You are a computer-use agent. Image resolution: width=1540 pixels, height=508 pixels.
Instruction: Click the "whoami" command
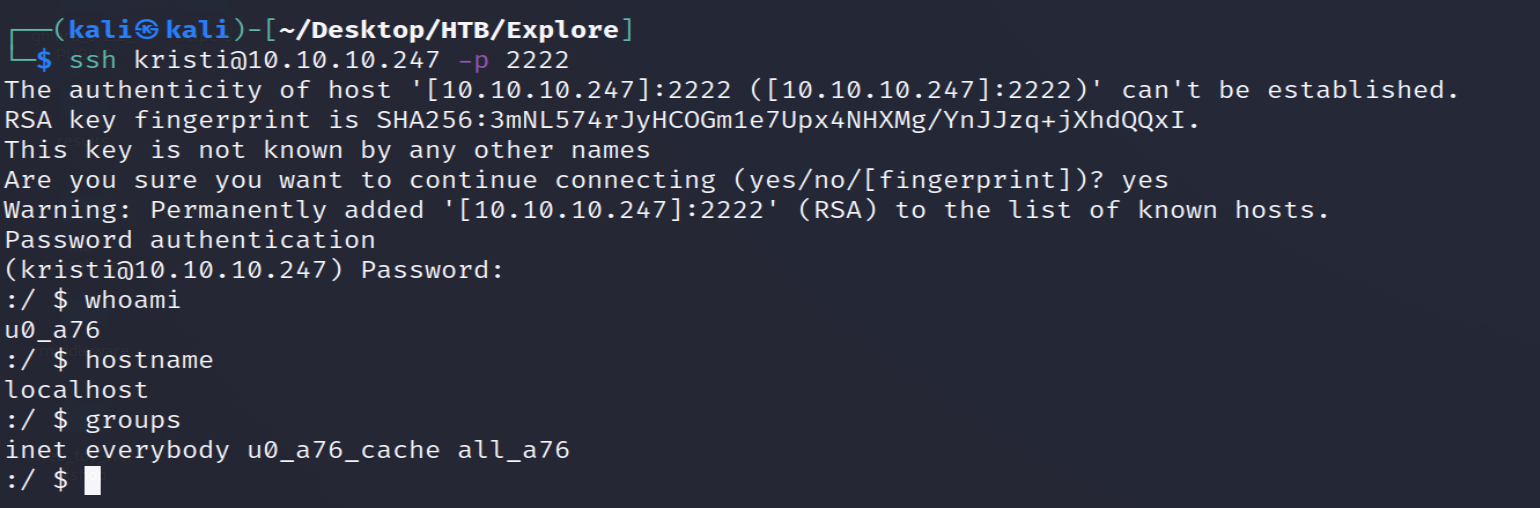click(133, 300)
